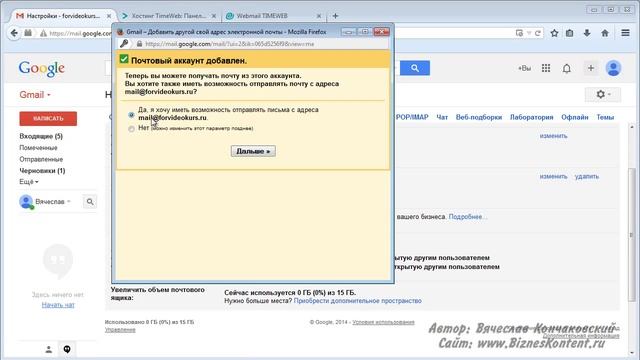Click the blue Google search magnifier button
This screenshot has width=640, height=360.
[x=415, y=68]
